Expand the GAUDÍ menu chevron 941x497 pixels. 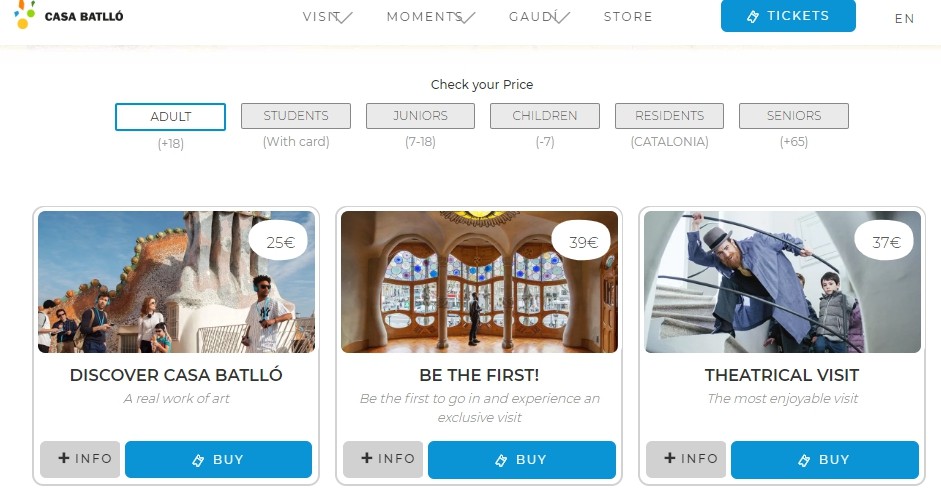pyautogui.click(x=561, y=18)
